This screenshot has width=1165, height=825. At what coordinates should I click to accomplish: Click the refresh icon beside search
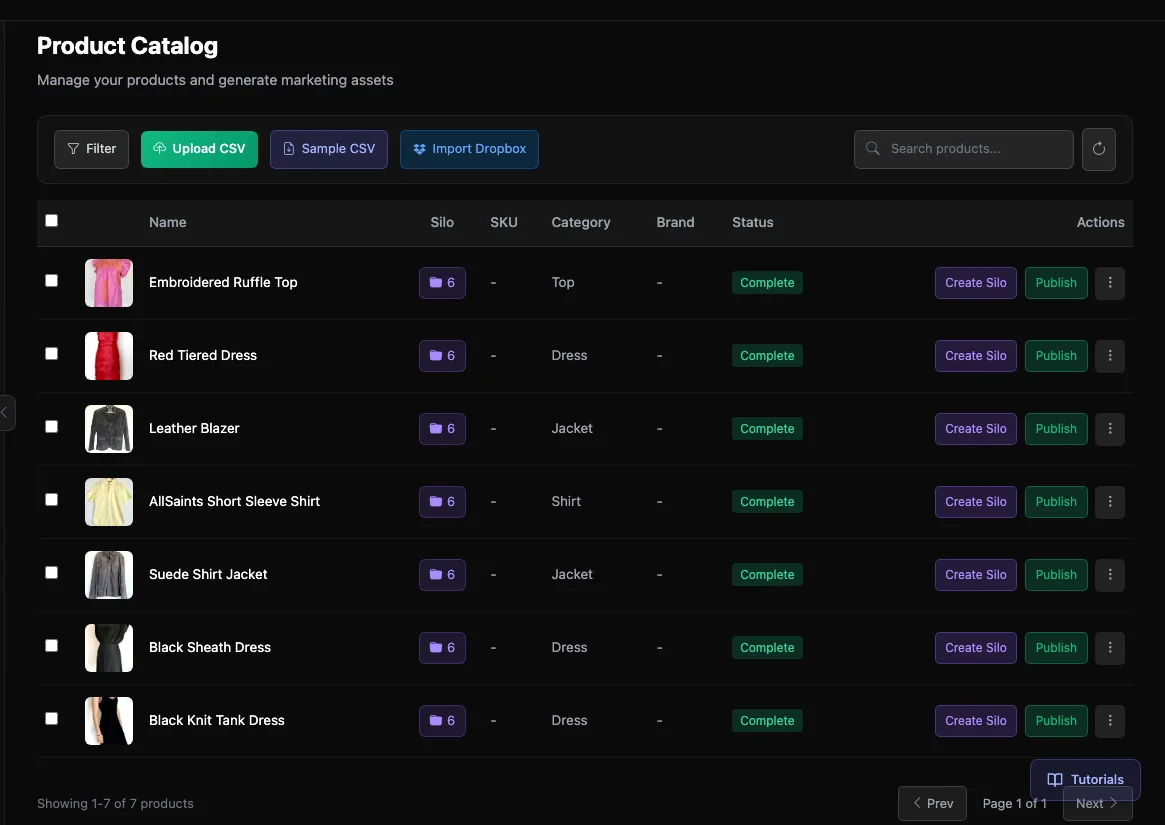pos(1098,148)
